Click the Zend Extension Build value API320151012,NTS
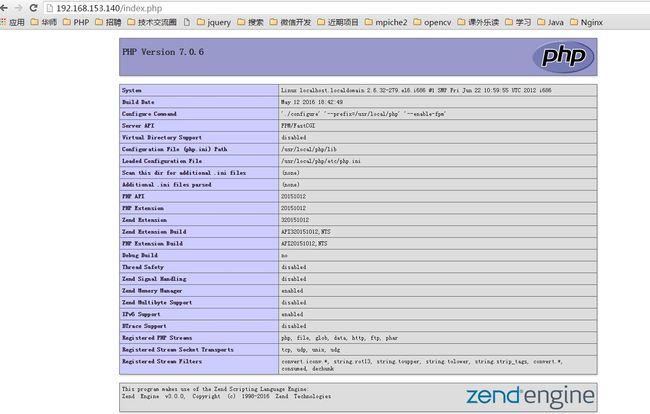Screen dimensions: 650x414 [306, 232]
